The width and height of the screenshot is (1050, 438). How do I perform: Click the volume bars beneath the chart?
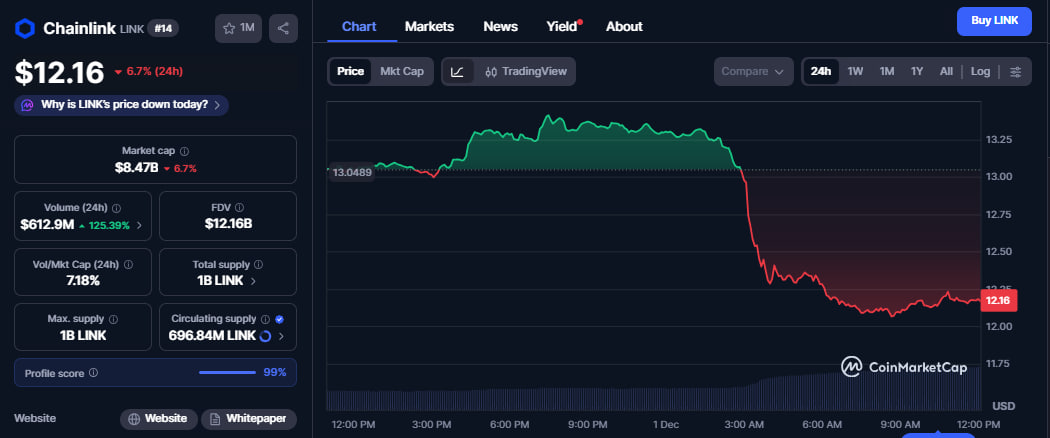pos(654,392)
